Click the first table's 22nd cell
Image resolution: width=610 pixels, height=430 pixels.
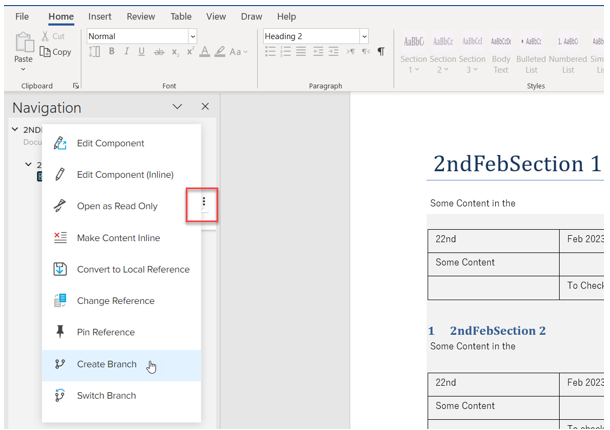tap(493, 241)
